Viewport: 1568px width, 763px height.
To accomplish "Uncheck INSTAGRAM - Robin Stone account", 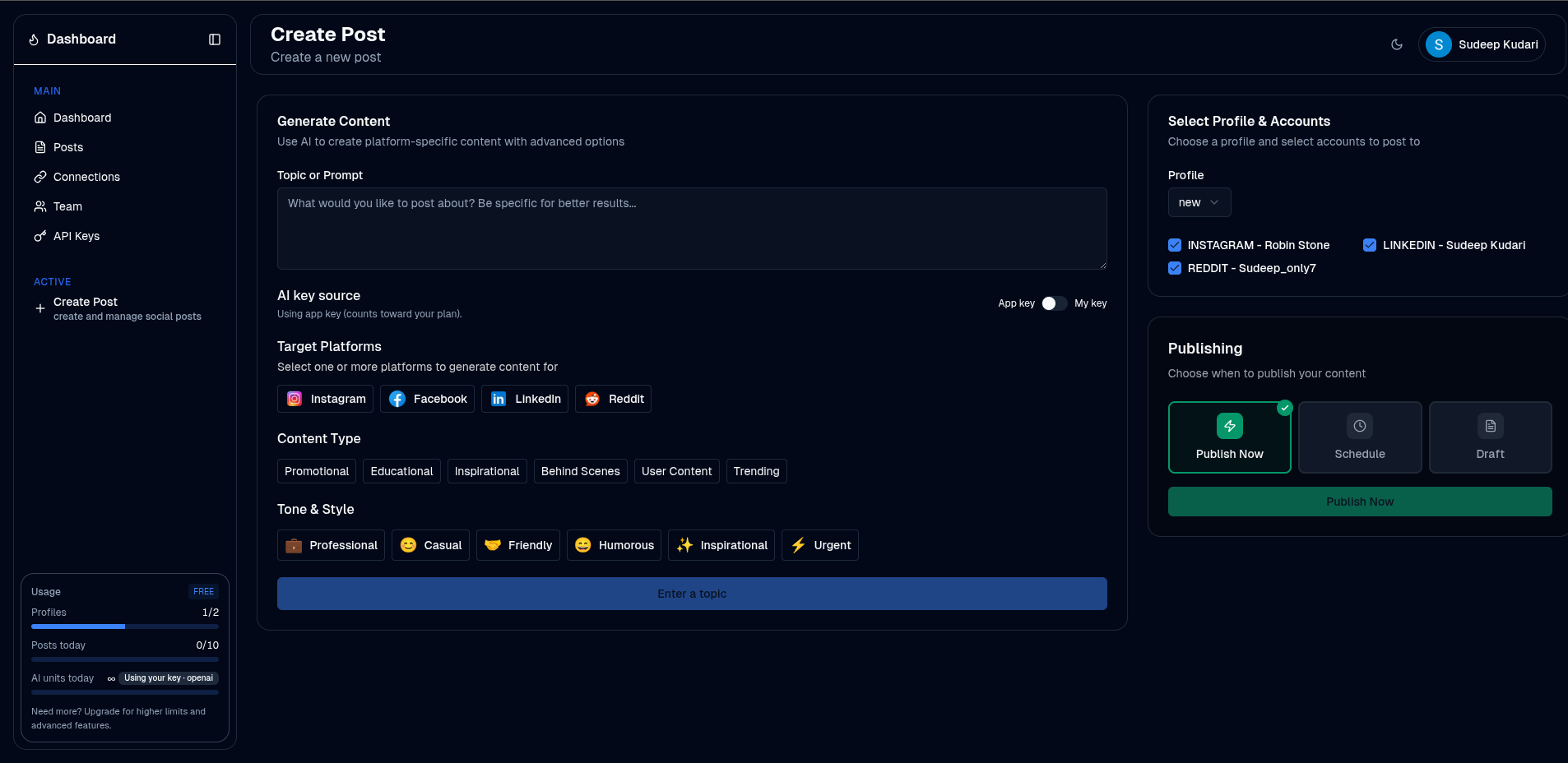I will pos(1175,245).
